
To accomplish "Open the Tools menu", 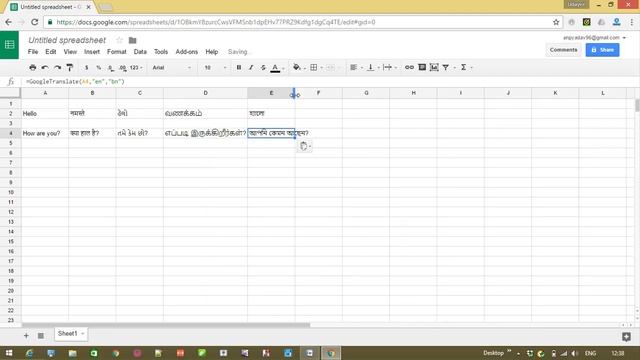I will (161, 52).
